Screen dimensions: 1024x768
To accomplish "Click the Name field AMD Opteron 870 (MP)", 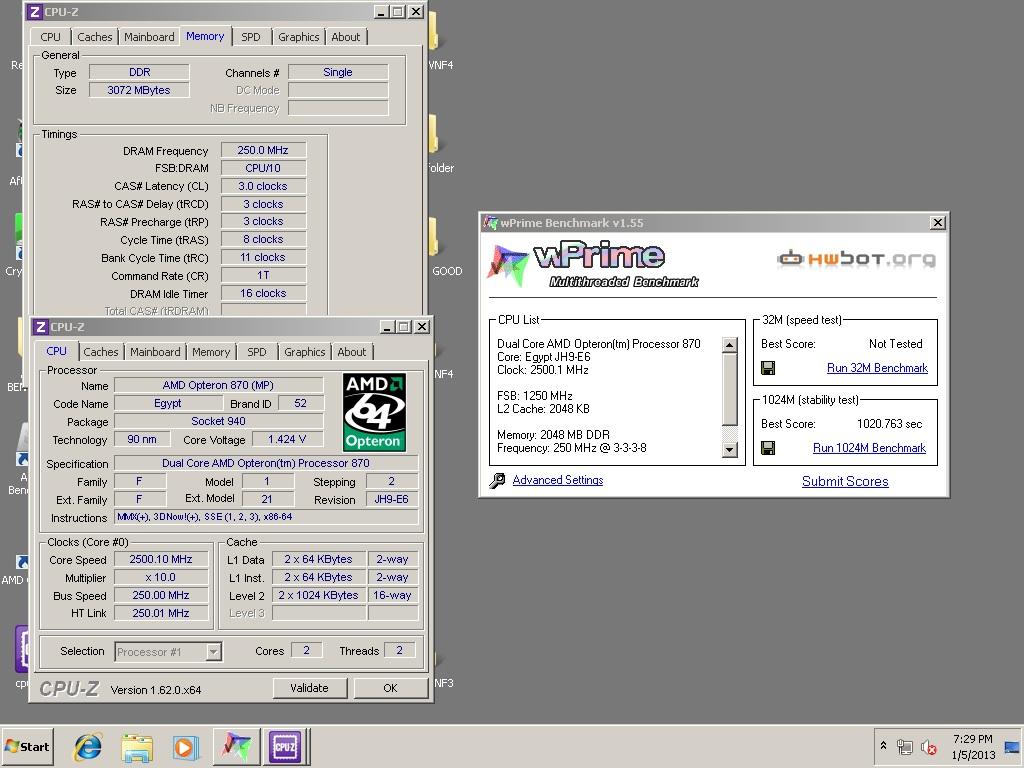I will point(219,385).
